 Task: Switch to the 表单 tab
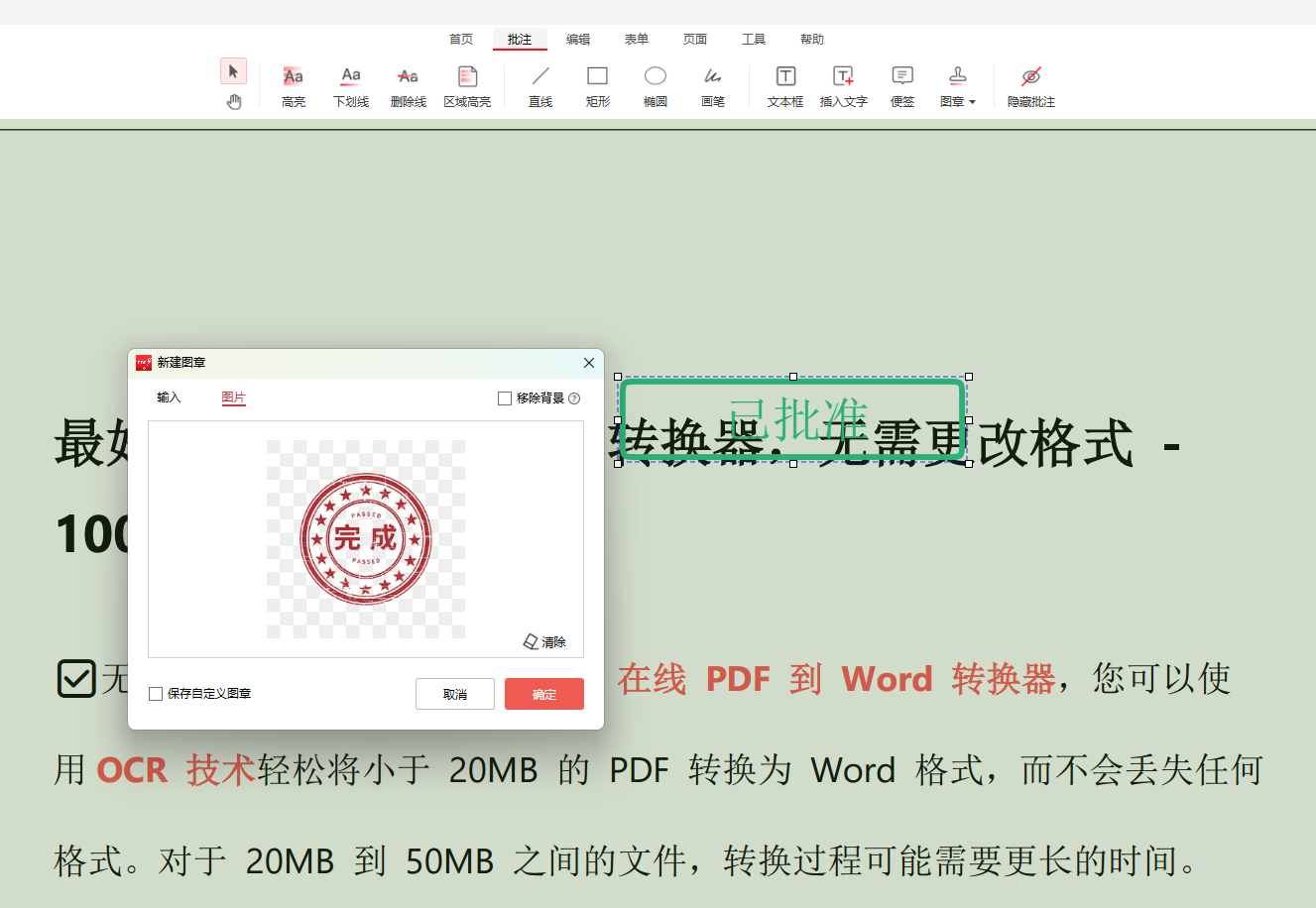[637, 40]
